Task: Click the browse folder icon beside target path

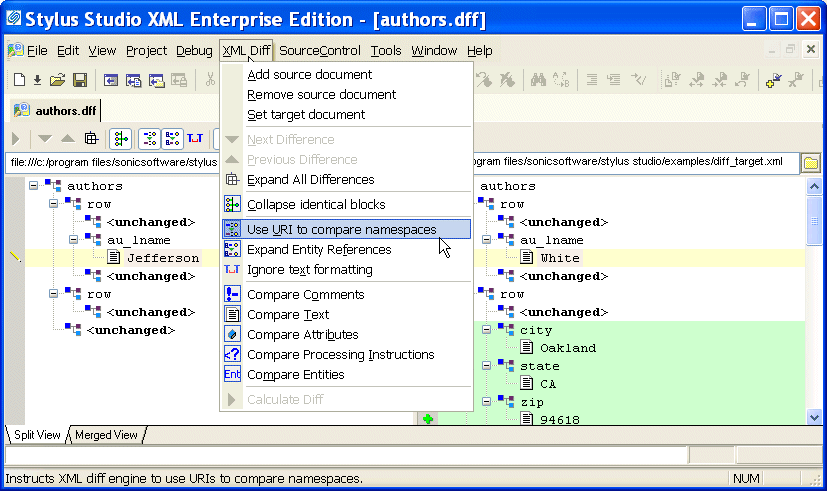Action: click(811, 163)
